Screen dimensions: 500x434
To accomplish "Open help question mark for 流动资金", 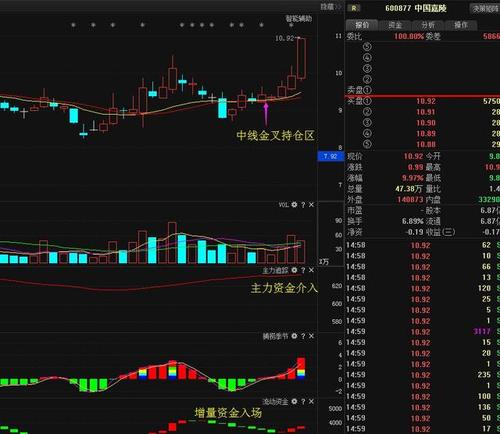I will point(303,402).
